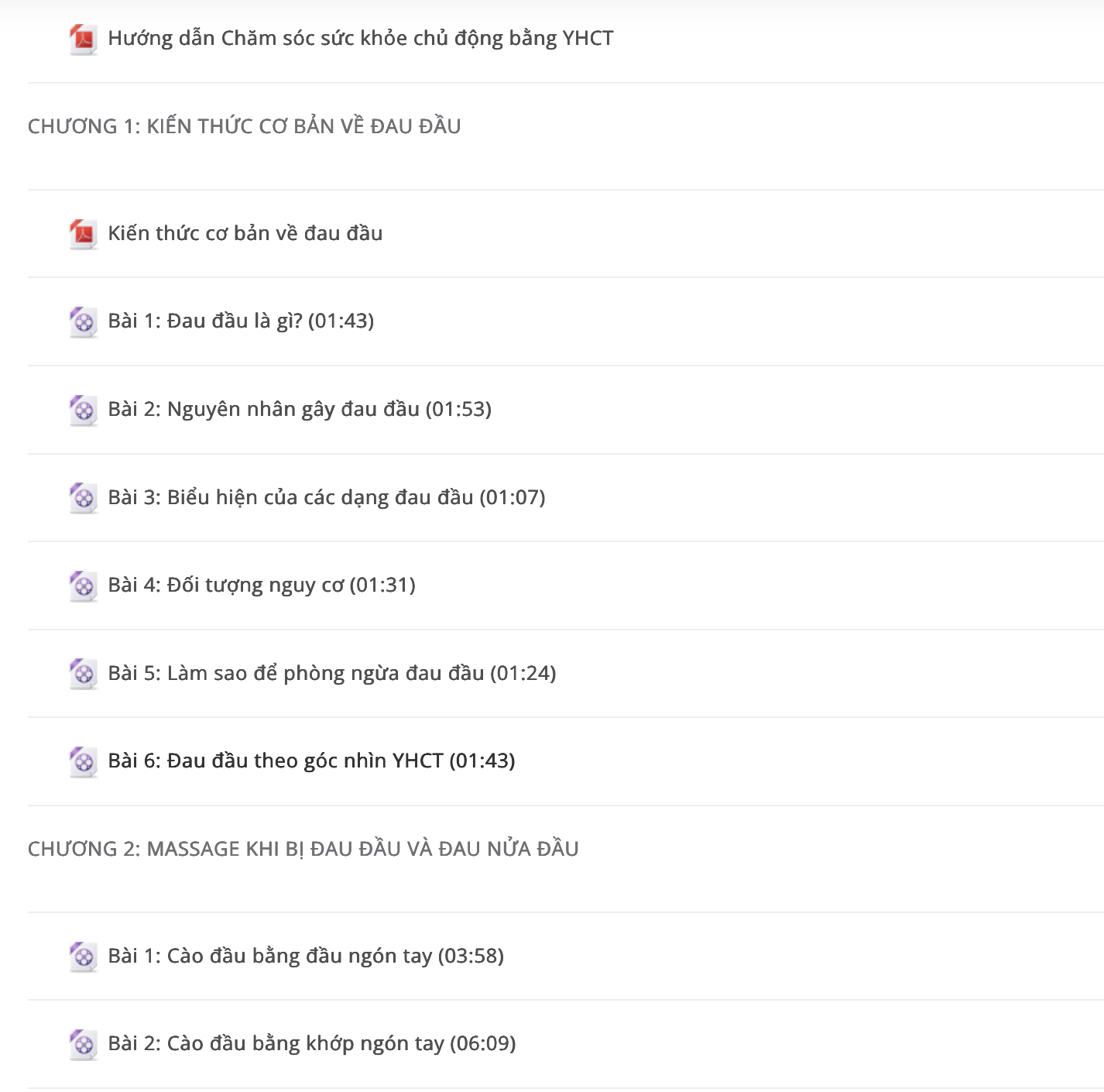Click video icon for Bài 4: Đối tượng nguy cơ
The width and height of the screenshot is (1104, 1092).
coord(83,585)
